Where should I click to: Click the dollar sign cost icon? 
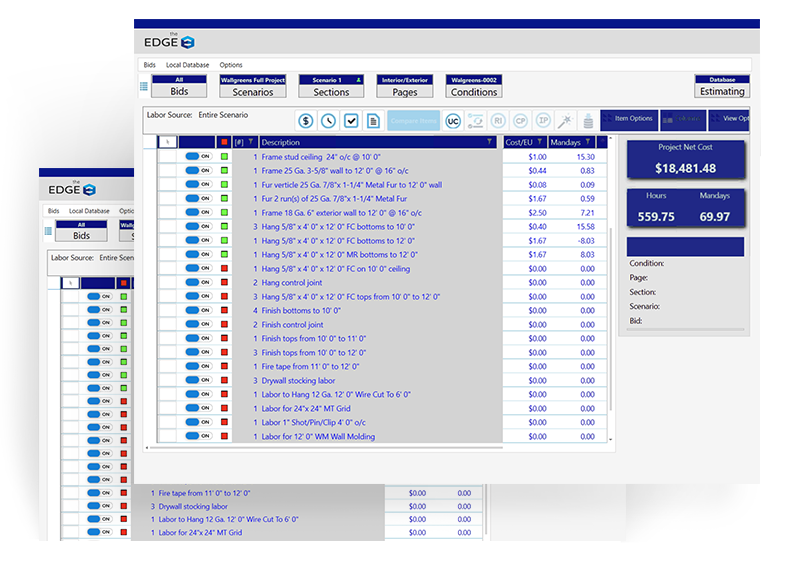coord(305,120)
